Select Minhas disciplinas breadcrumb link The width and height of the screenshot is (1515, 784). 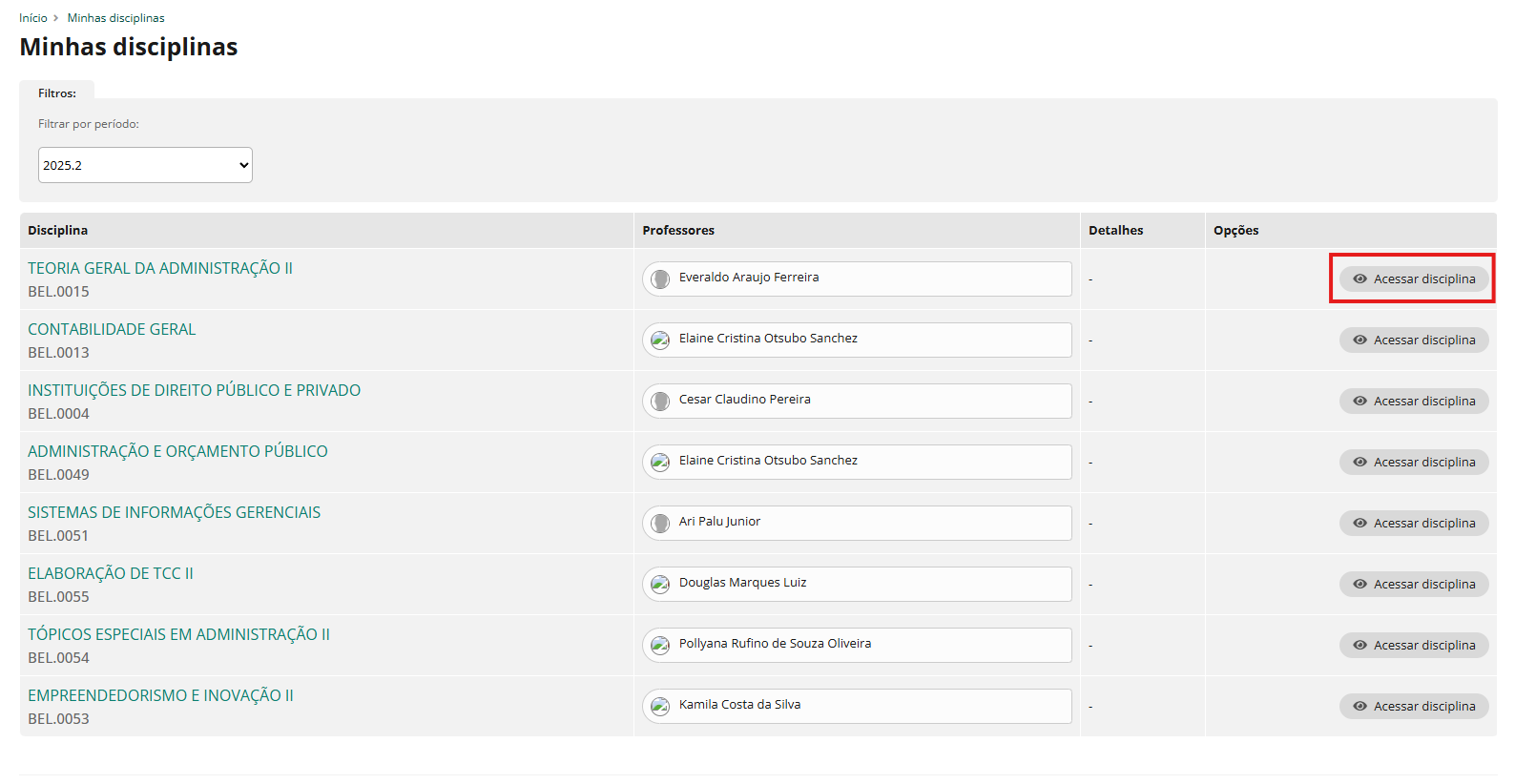click(115, 18)
